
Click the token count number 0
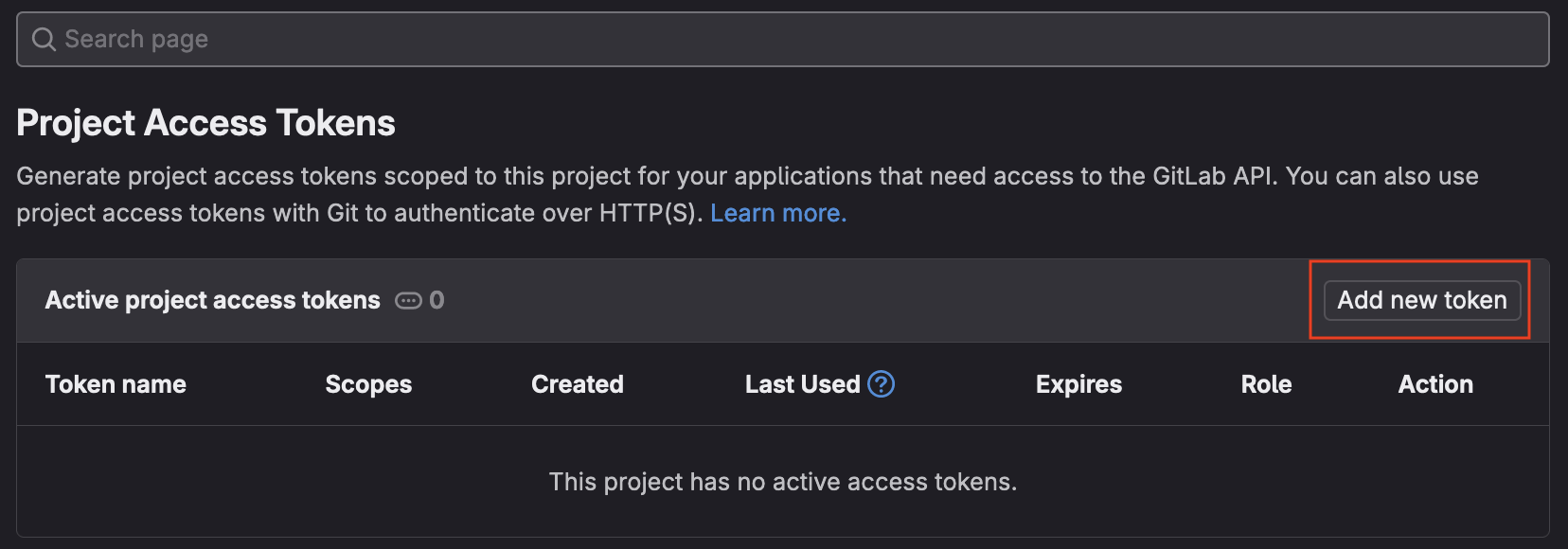point(437,300)
